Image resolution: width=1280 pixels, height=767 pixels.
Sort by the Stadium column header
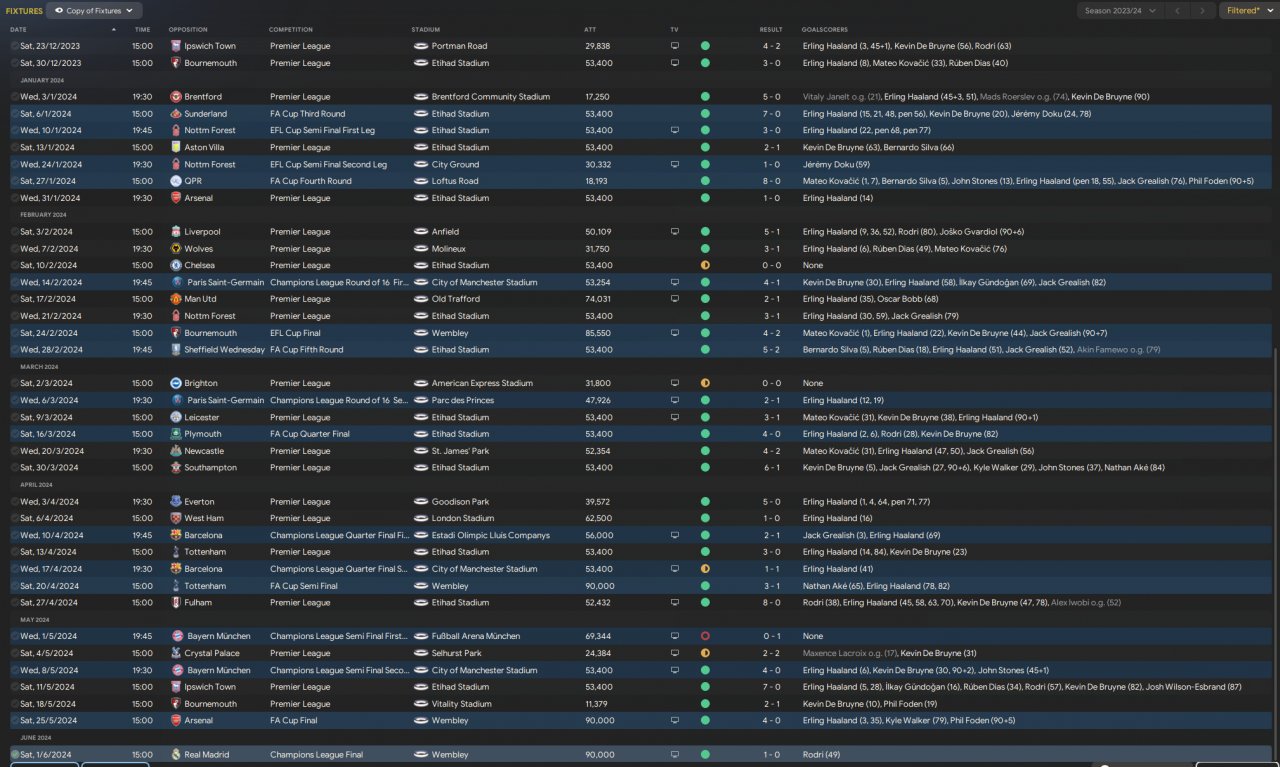tap(425, 30)
